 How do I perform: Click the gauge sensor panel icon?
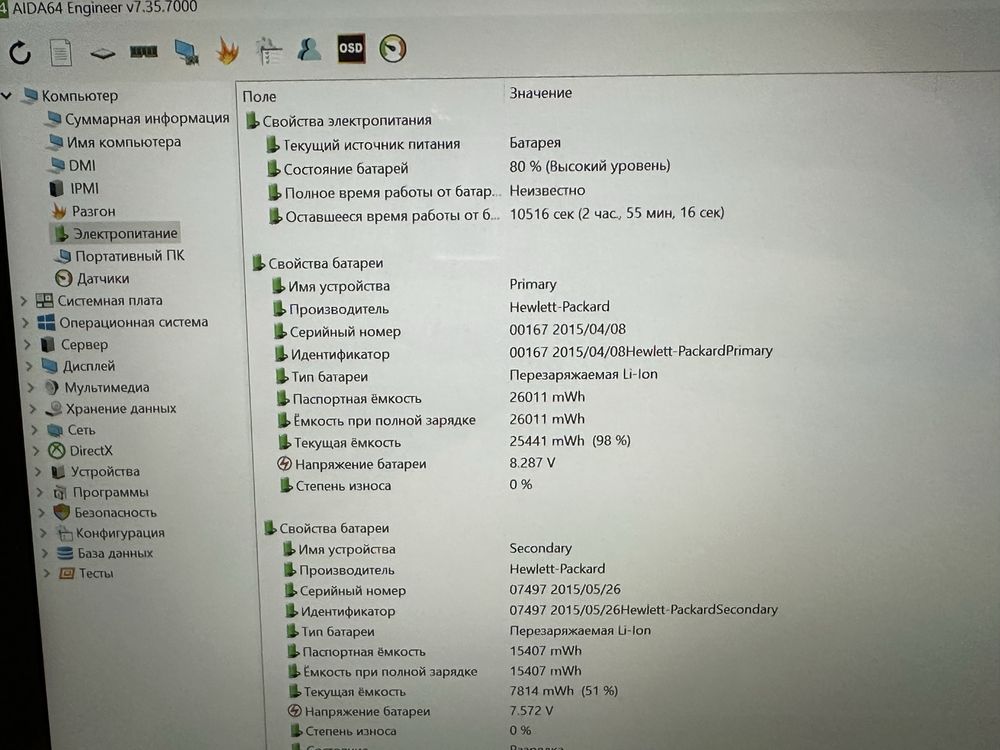[392, 48]
